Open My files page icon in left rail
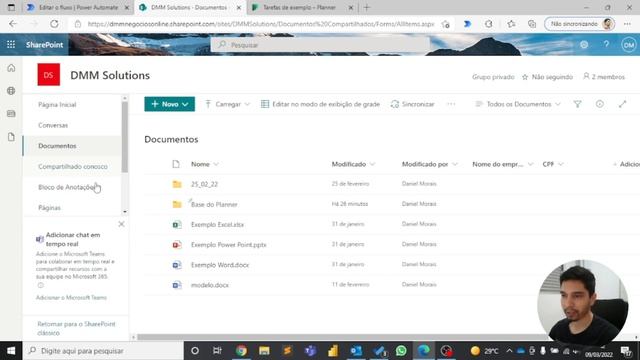This screenshot has height=360, width=640. pyautogui.click(x=11, y=137)
